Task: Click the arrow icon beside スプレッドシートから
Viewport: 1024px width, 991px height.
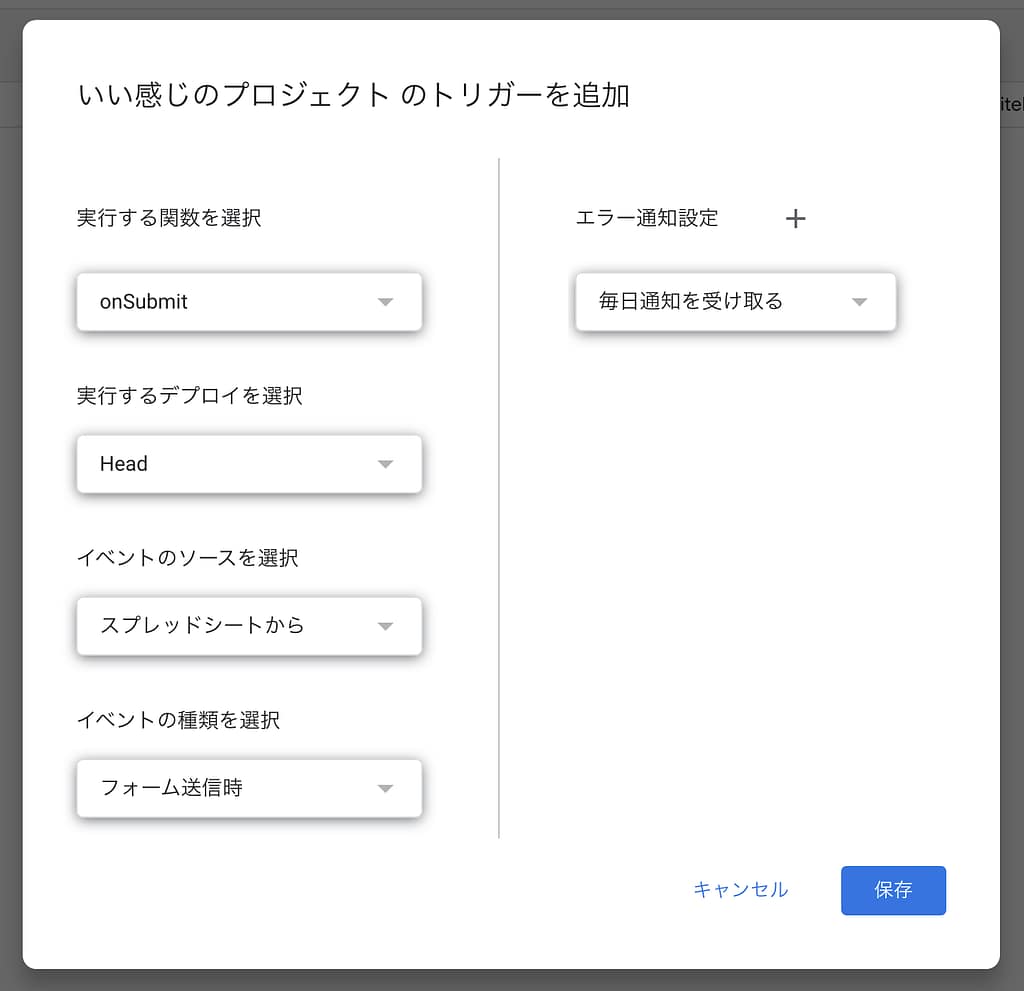Action: click(386, 627)
